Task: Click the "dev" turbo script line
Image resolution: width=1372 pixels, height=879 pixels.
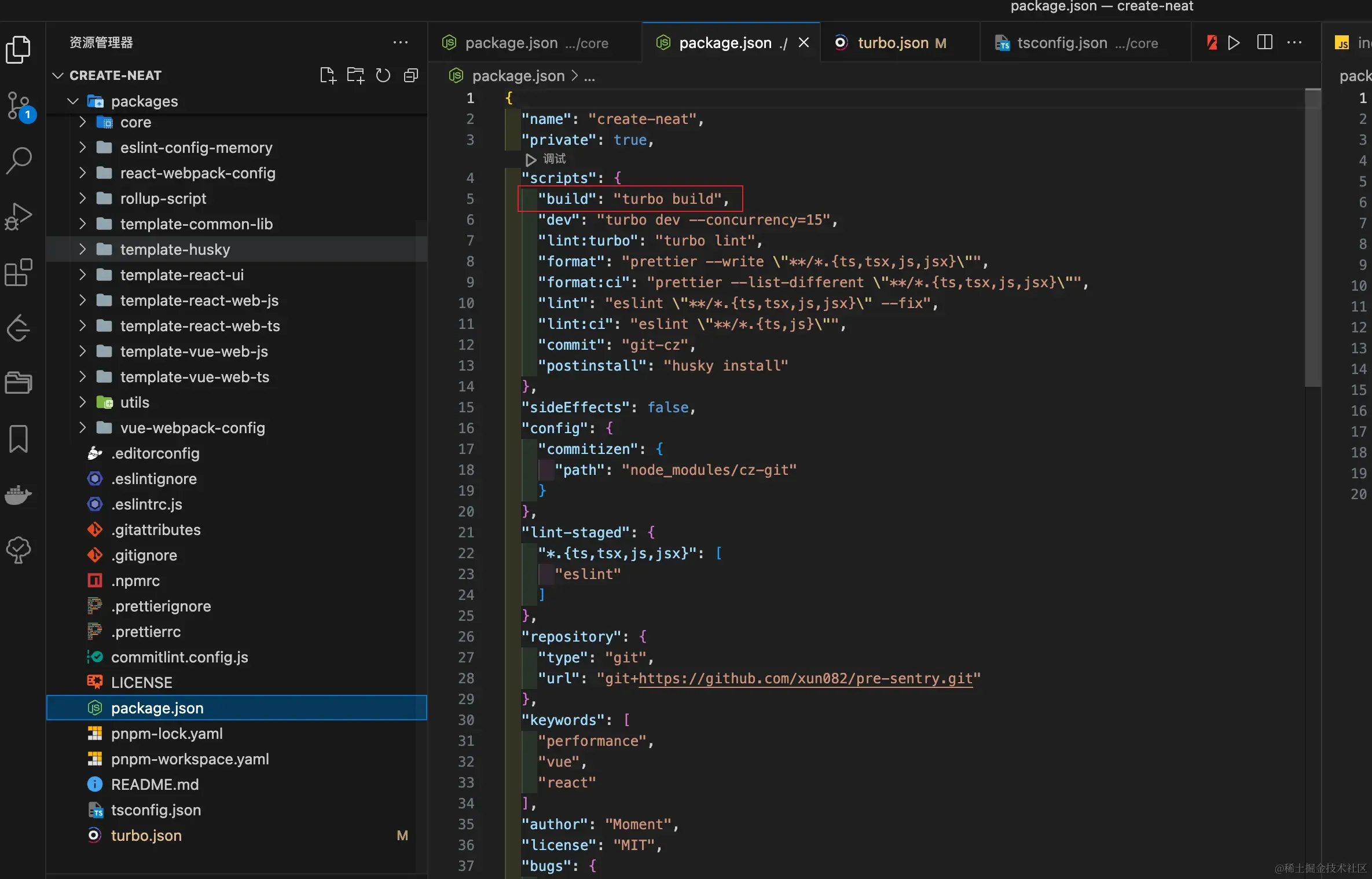Action: [688, 219]
